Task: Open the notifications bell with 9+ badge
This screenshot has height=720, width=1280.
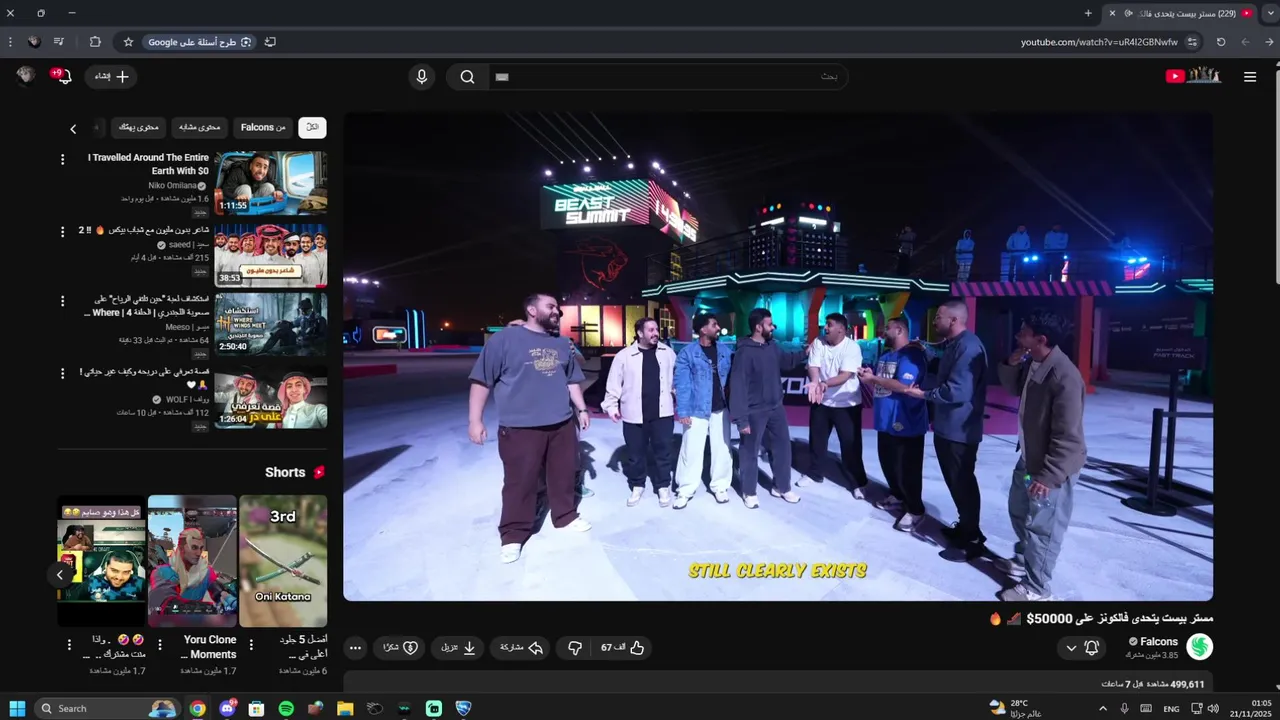Action: coord(63,76)
